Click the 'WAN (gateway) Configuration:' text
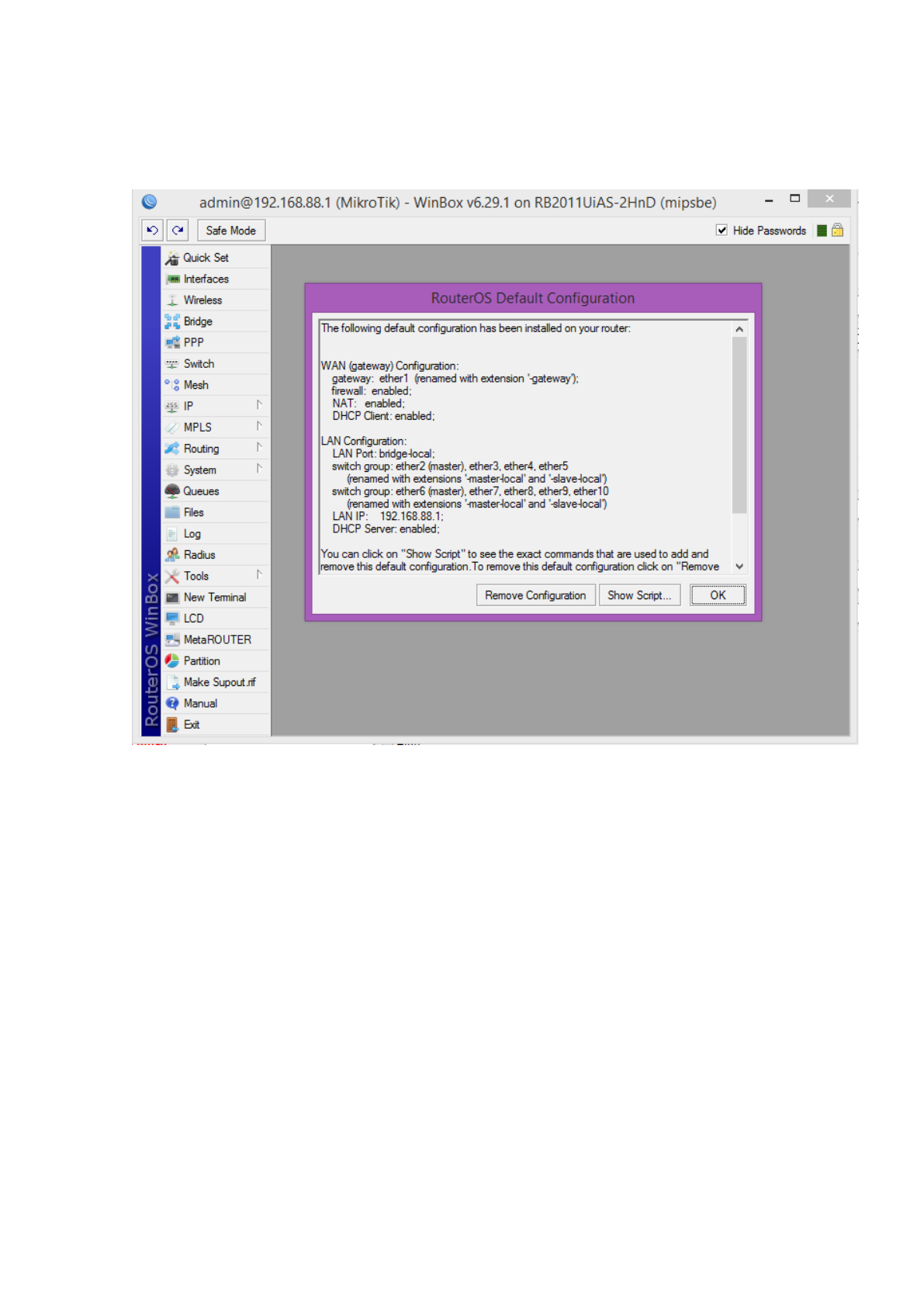Image resolution: width=924 pixels, height=1307 pixels. [390, 366]
